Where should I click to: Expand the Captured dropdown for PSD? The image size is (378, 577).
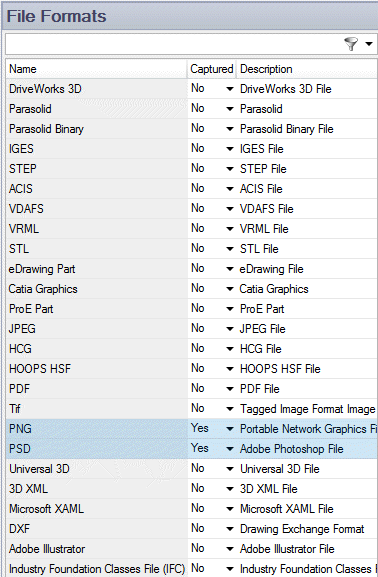coord(230,449)
